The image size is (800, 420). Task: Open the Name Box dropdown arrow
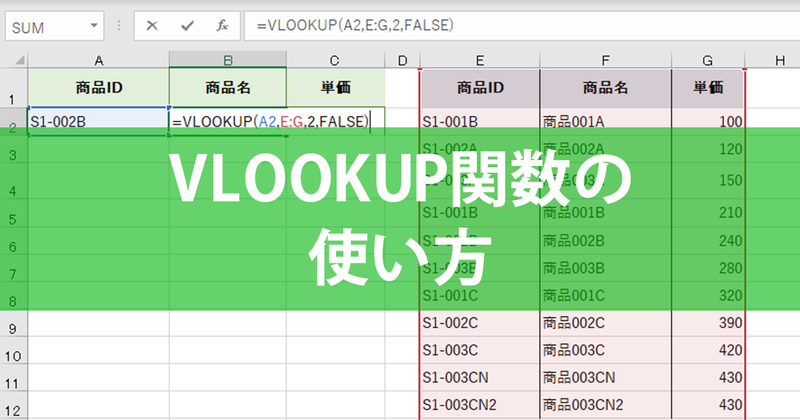tap(94, 26)
